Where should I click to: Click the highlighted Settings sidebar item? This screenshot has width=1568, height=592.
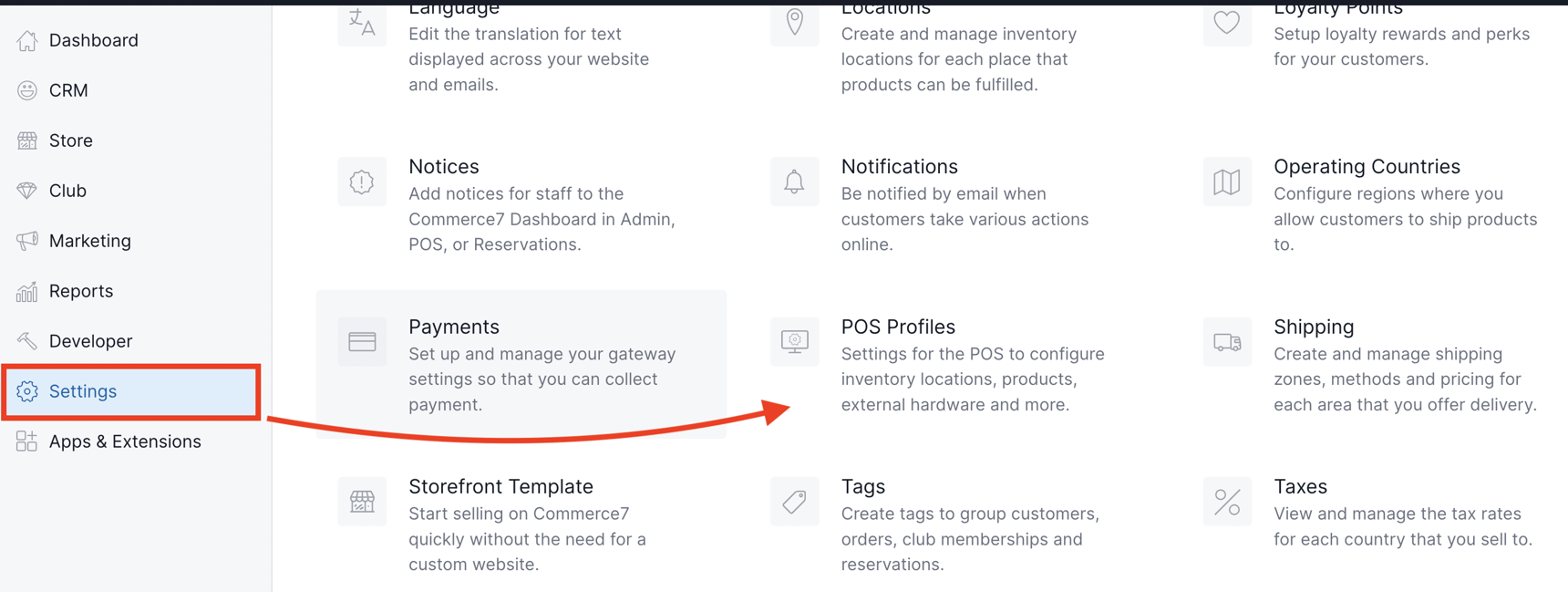pos(83,391)
